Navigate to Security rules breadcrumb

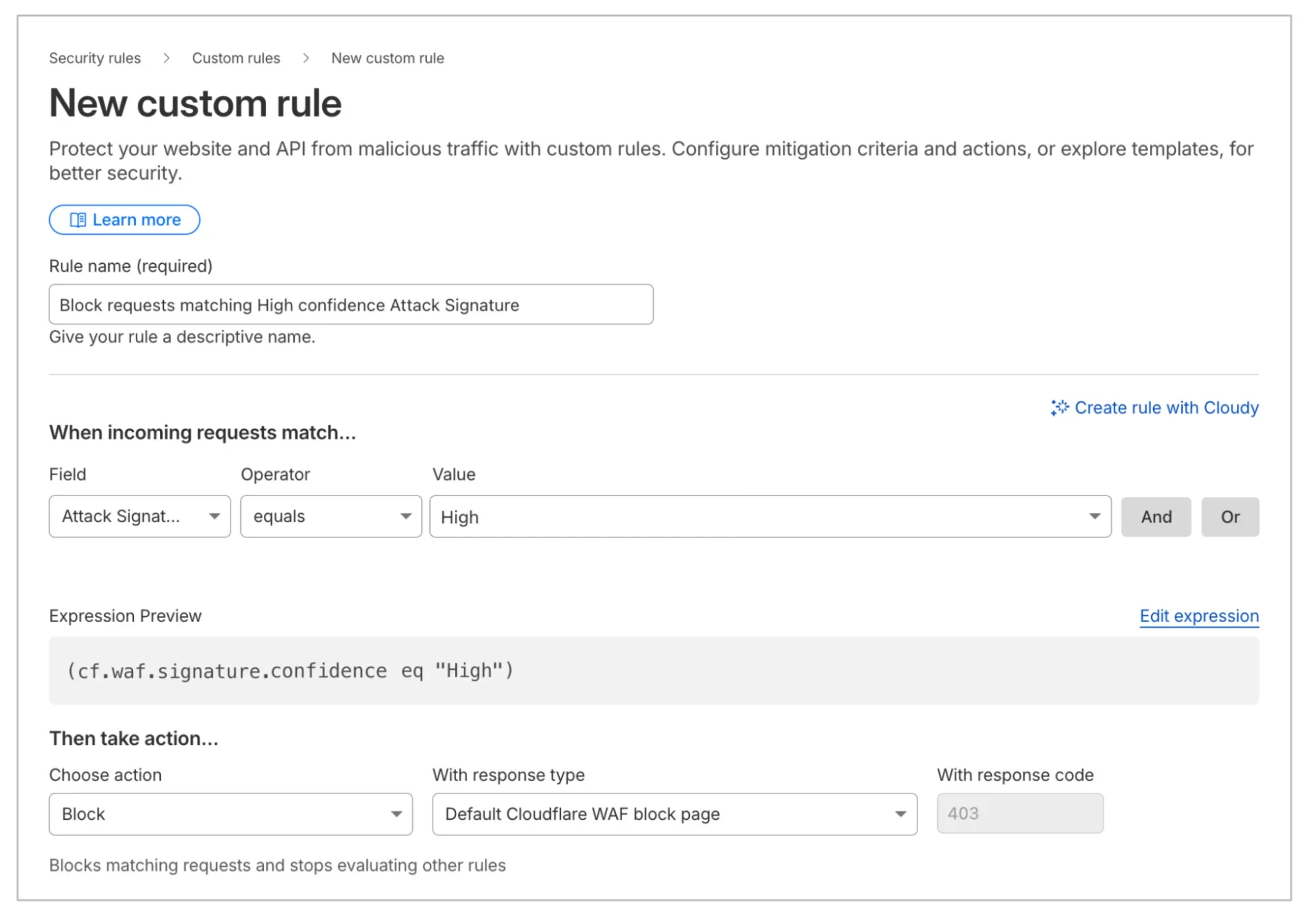95,58
